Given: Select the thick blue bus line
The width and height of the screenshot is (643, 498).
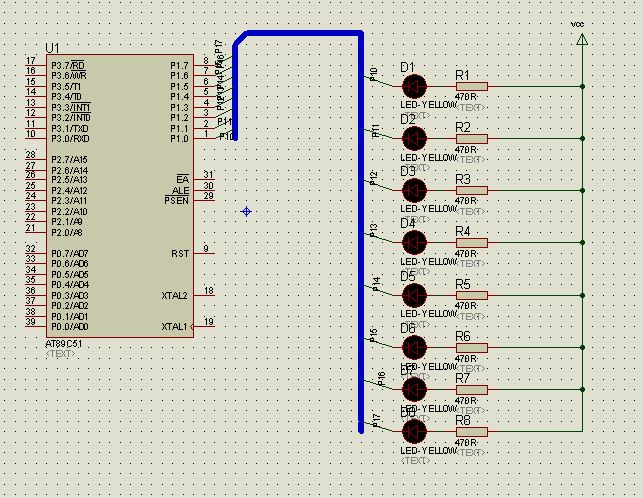Looking at the screenshot, I should (x=361, y=230).
